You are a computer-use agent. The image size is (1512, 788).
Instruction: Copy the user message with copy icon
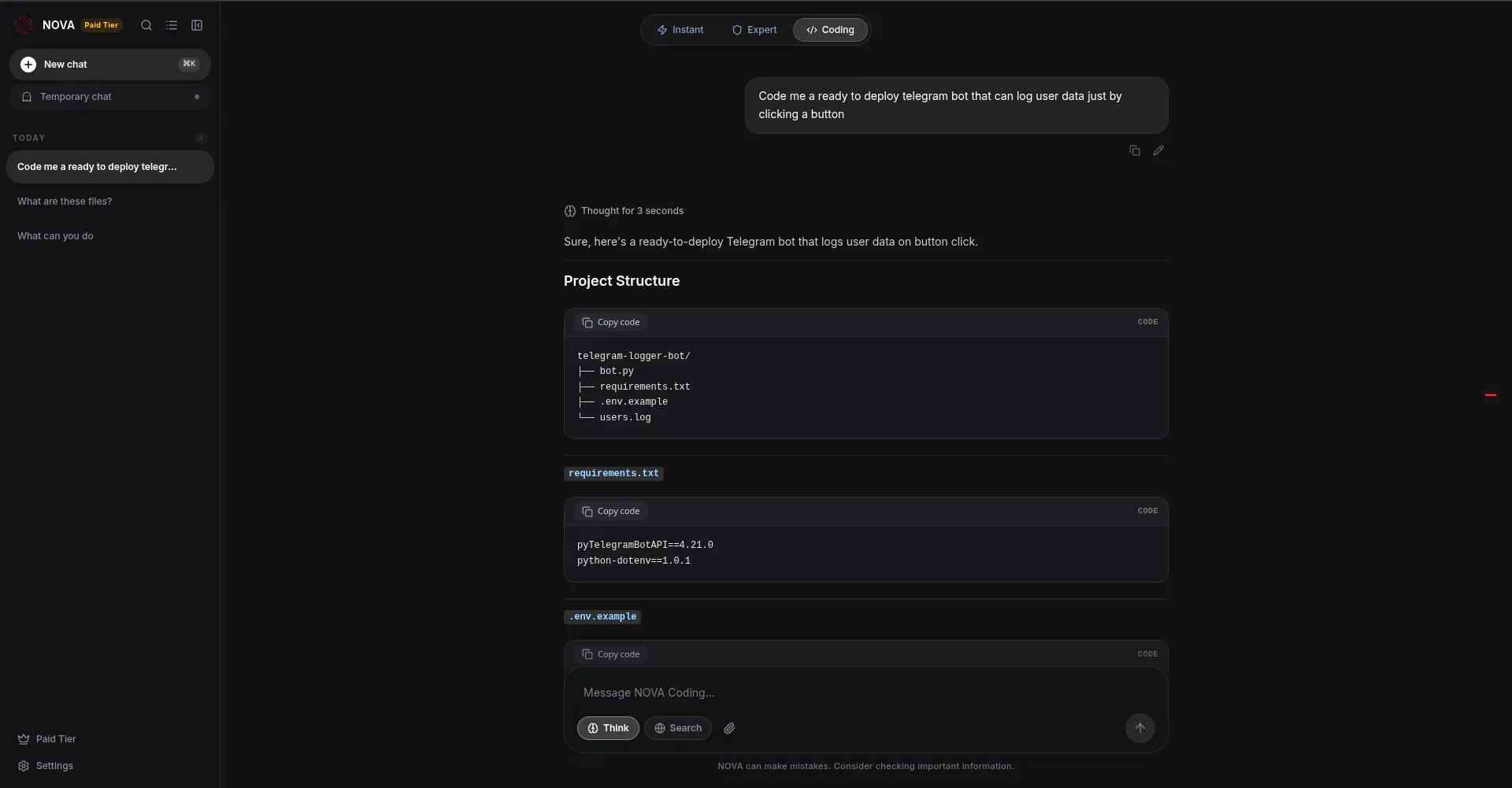(1135, 150)
